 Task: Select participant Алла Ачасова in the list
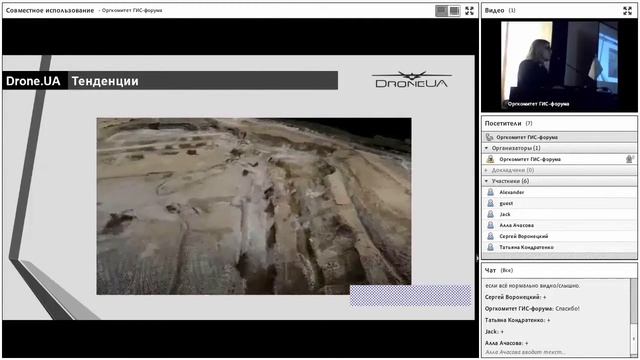point(559,225)
